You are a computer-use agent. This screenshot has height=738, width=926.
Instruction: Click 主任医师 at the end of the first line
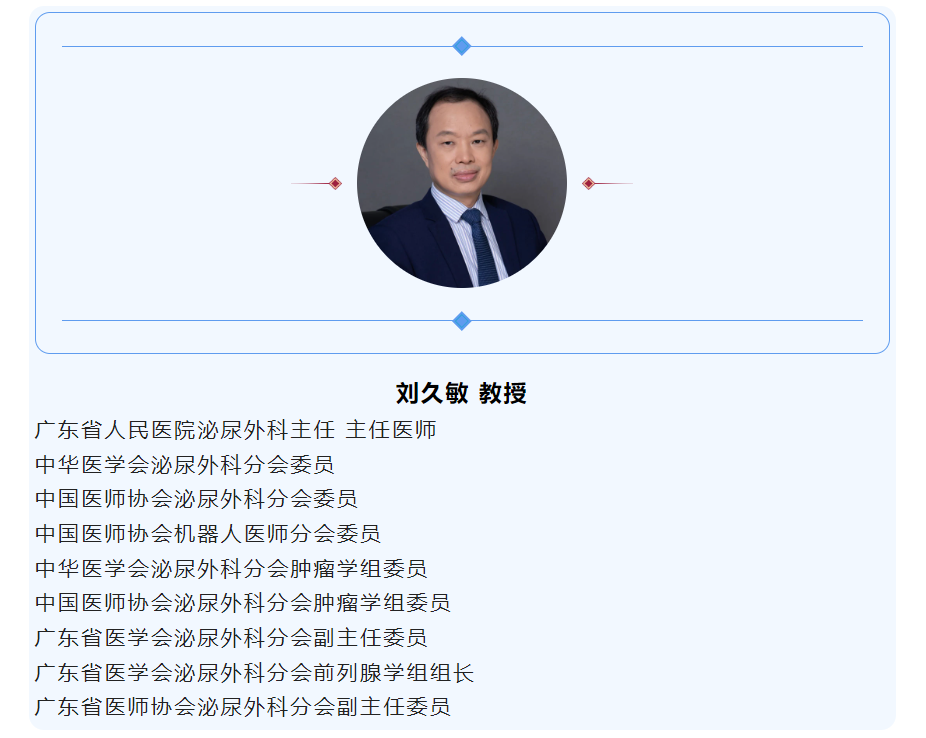click(391, 431)
